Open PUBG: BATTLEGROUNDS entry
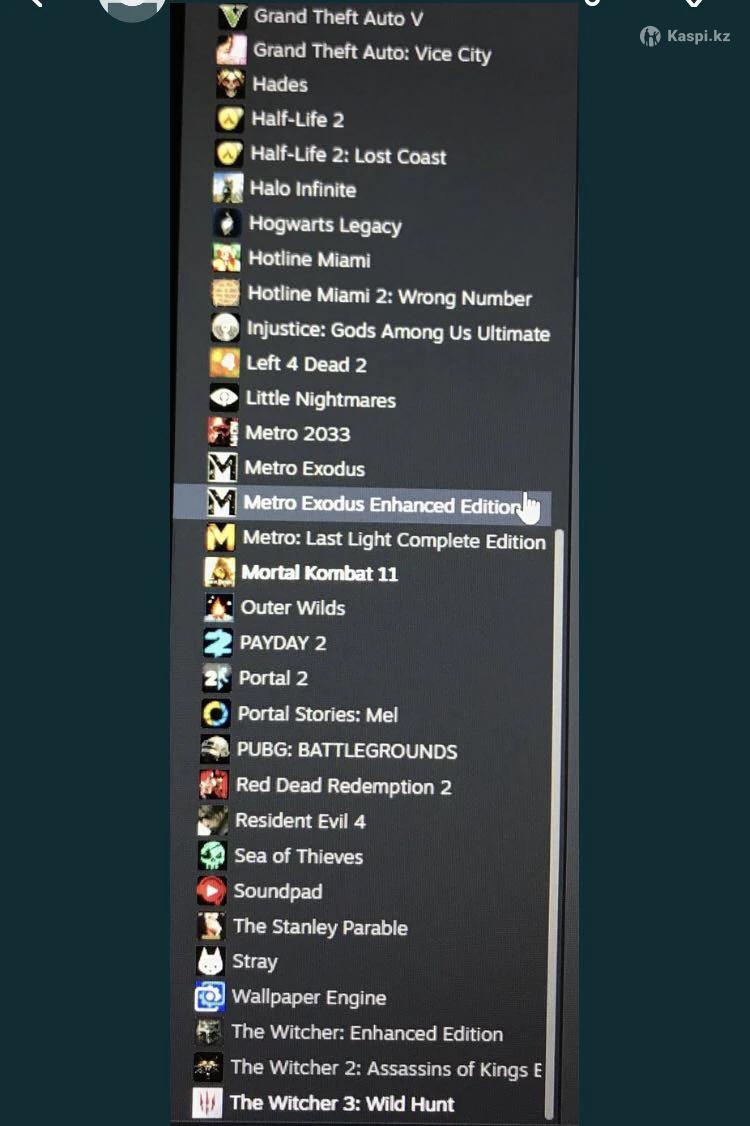 click(347, 750)
